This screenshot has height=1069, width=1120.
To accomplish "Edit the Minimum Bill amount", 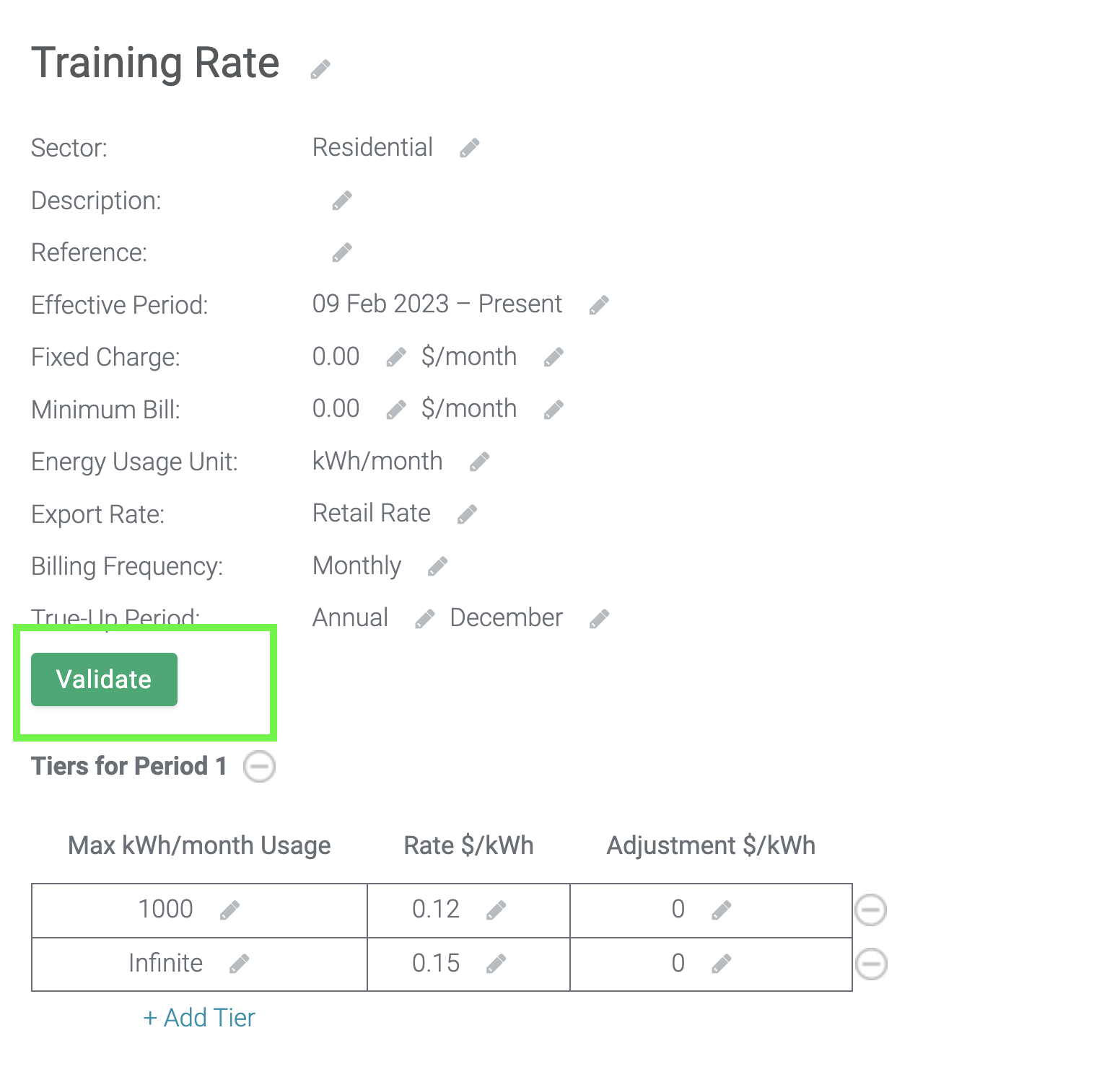I will tap(395, 408).
